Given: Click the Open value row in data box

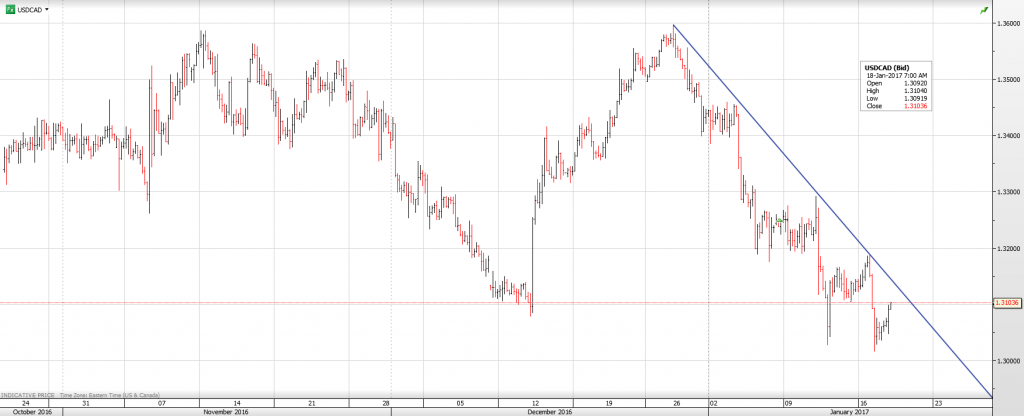Looking at the screenshot, I should click(x=896, y=83).
